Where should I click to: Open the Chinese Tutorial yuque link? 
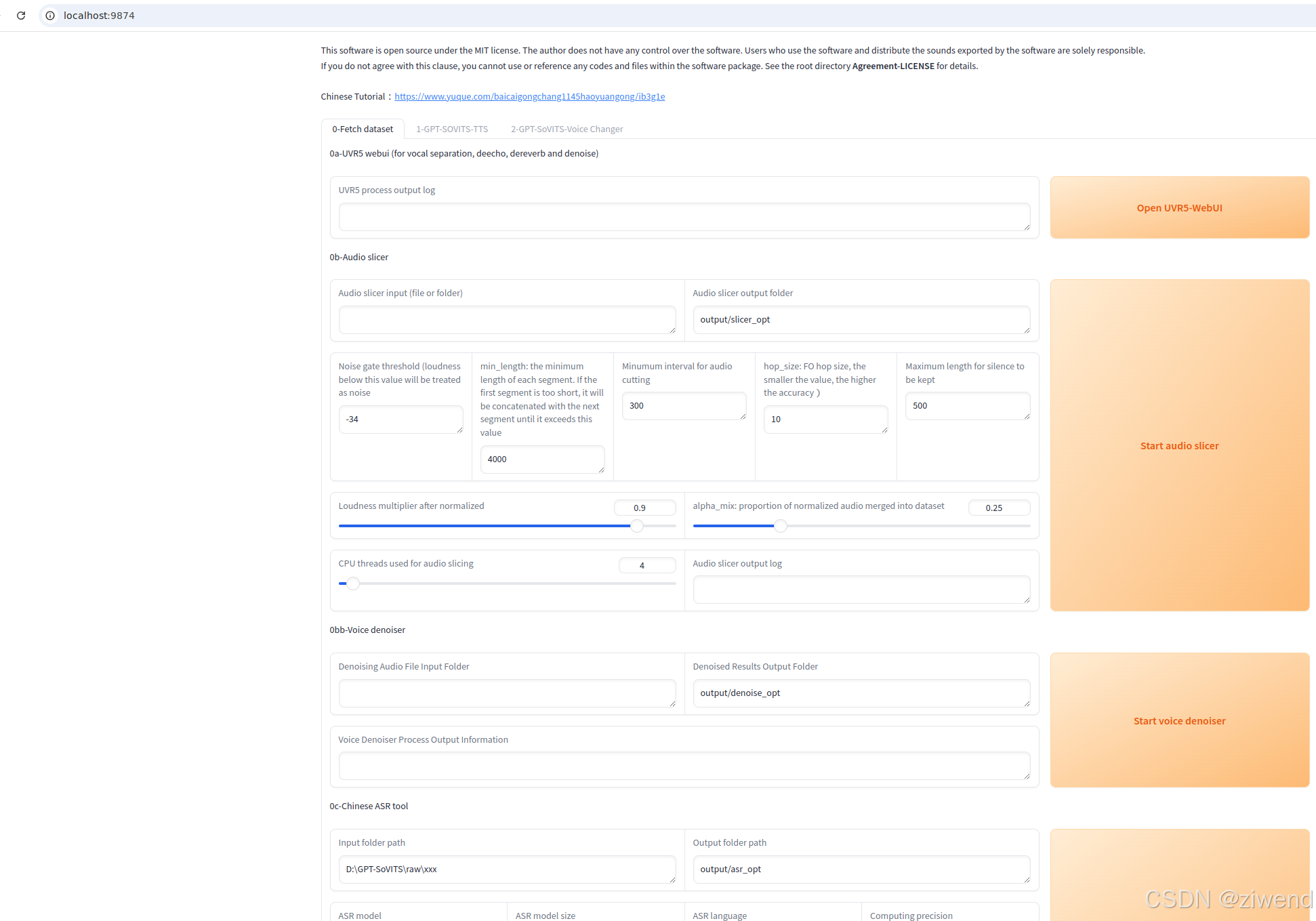(529, 96)
